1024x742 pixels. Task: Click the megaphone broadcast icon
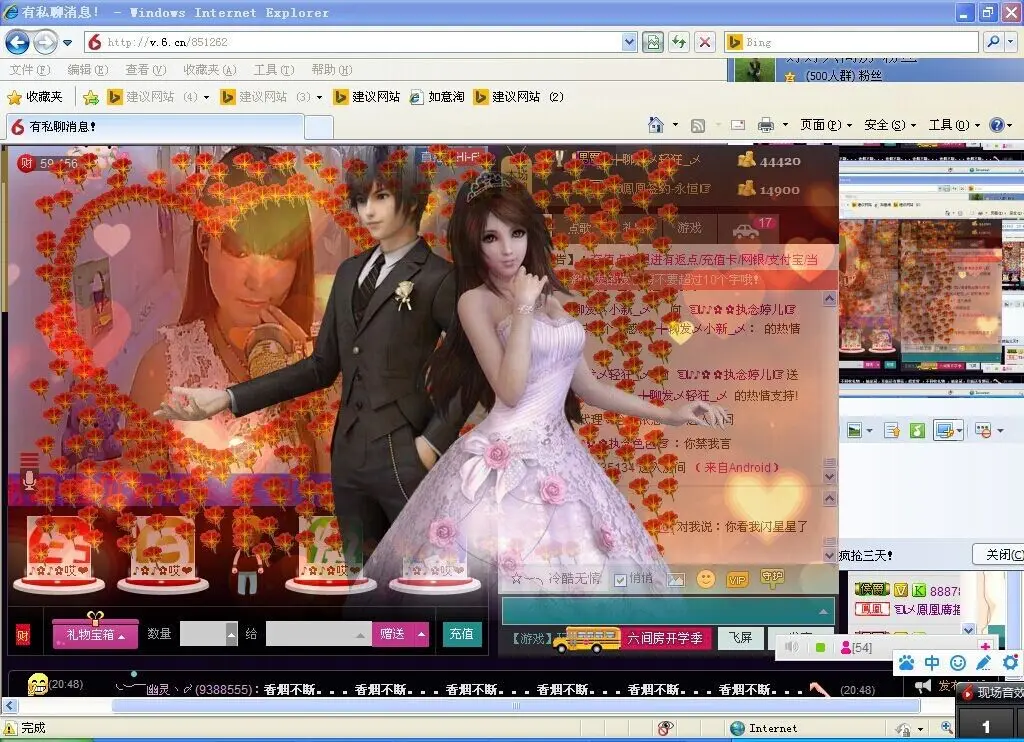click(x=923, y=686)
